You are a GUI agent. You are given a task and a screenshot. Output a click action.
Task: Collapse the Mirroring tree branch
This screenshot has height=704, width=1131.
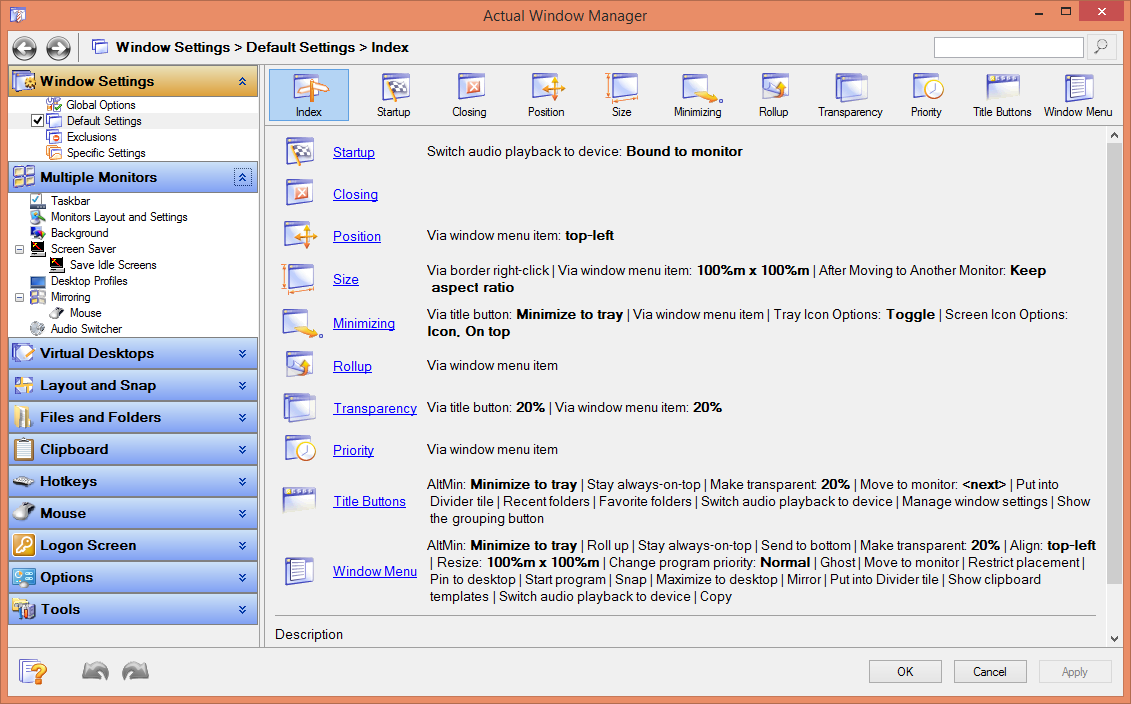21,297
